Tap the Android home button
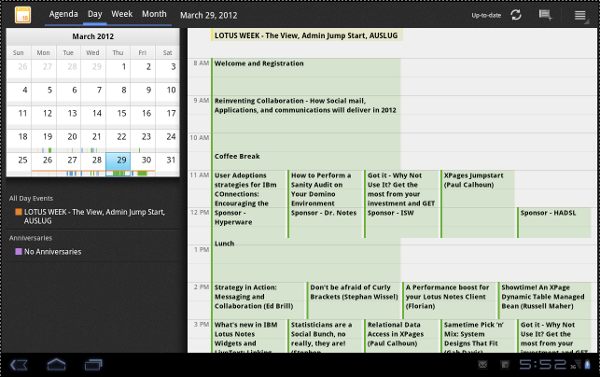The height and width of the screenshot is (377, 600). coord(56,364)
